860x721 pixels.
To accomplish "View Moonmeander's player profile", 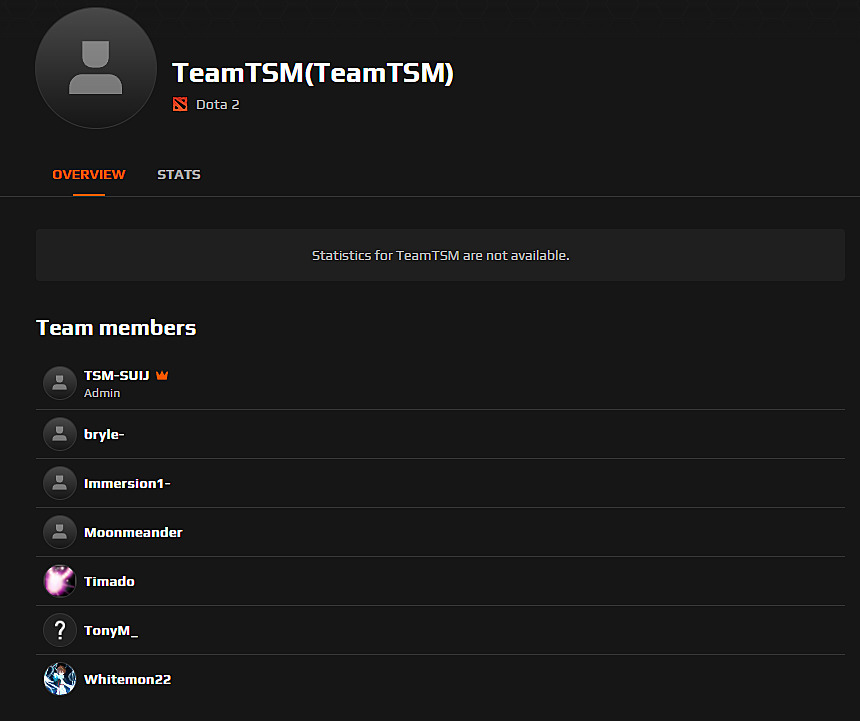I will coord(133,532).
